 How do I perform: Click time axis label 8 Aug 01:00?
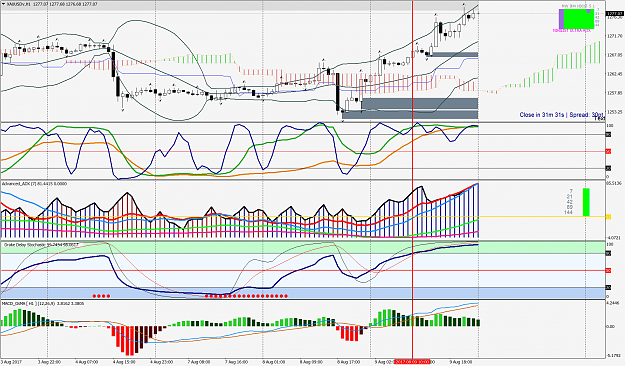274,362
